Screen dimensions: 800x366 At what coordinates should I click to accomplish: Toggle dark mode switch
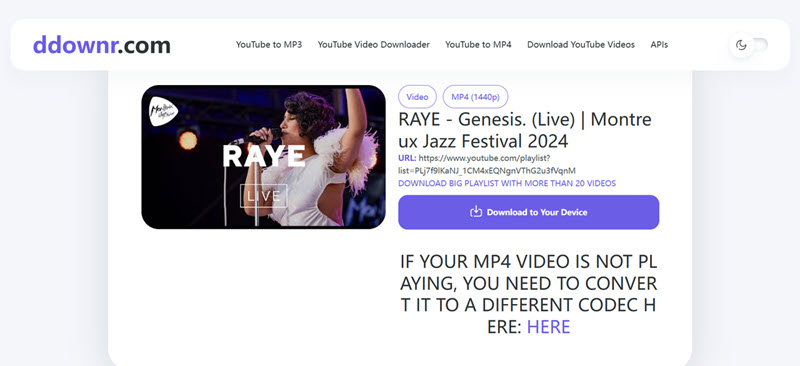click(748, 45)
